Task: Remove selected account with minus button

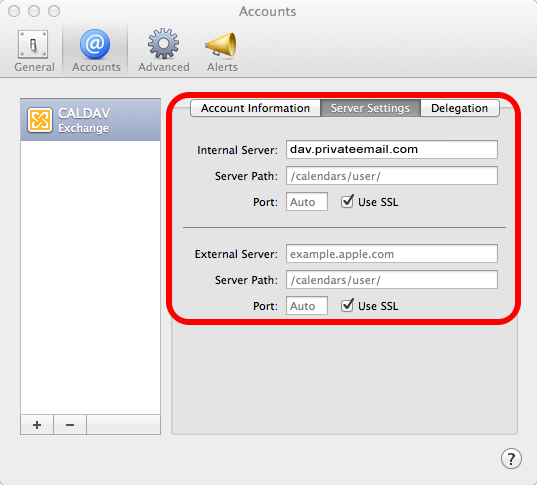Action: pyautogui.click(x=70, y=425)
